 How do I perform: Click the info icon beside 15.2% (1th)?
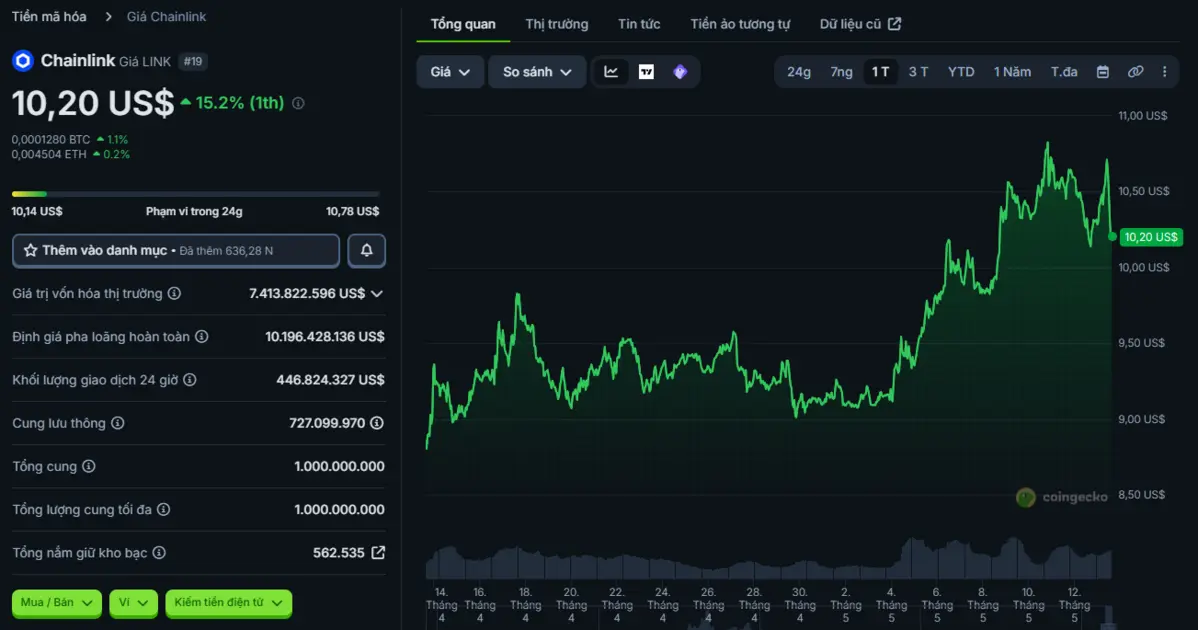(x=298, y=103)
